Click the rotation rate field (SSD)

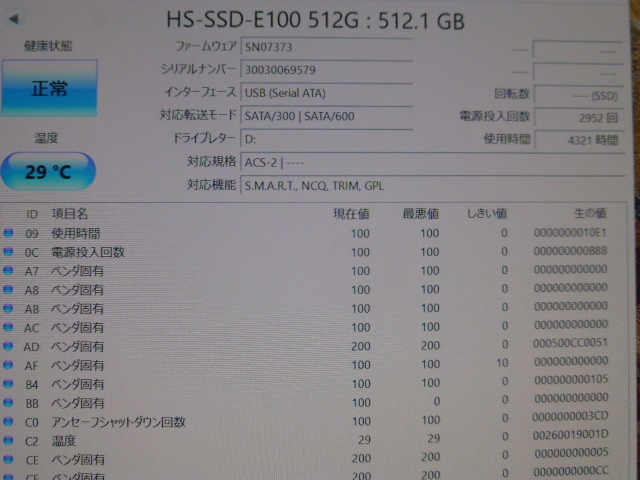pos(579,96)
